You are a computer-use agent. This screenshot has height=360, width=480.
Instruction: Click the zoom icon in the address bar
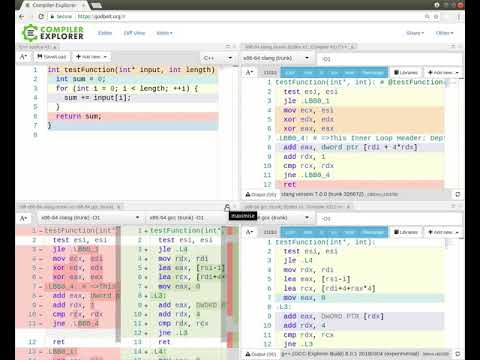[427, 16]
